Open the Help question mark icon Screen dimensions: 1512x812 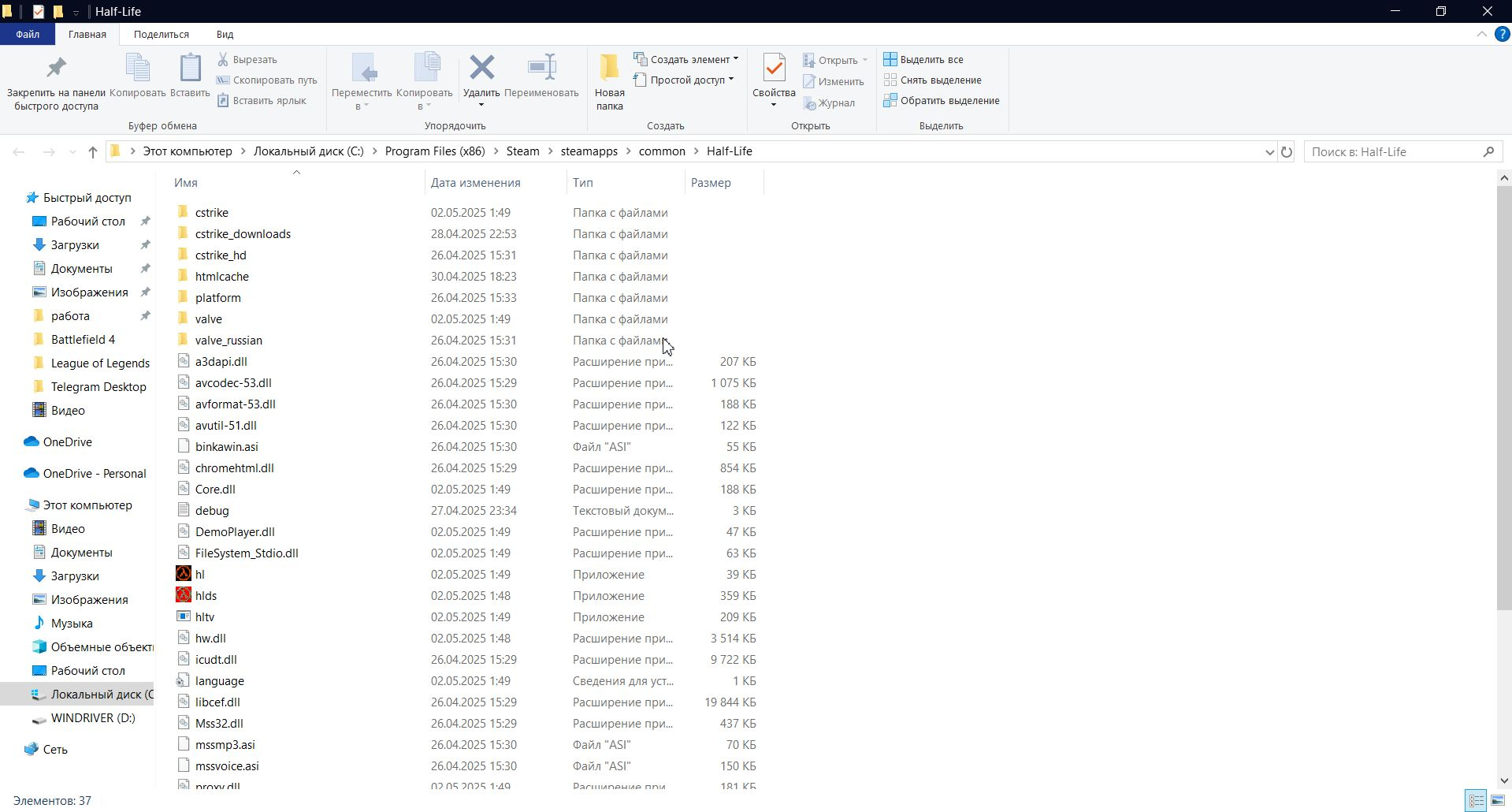[x=1503, y=35]
